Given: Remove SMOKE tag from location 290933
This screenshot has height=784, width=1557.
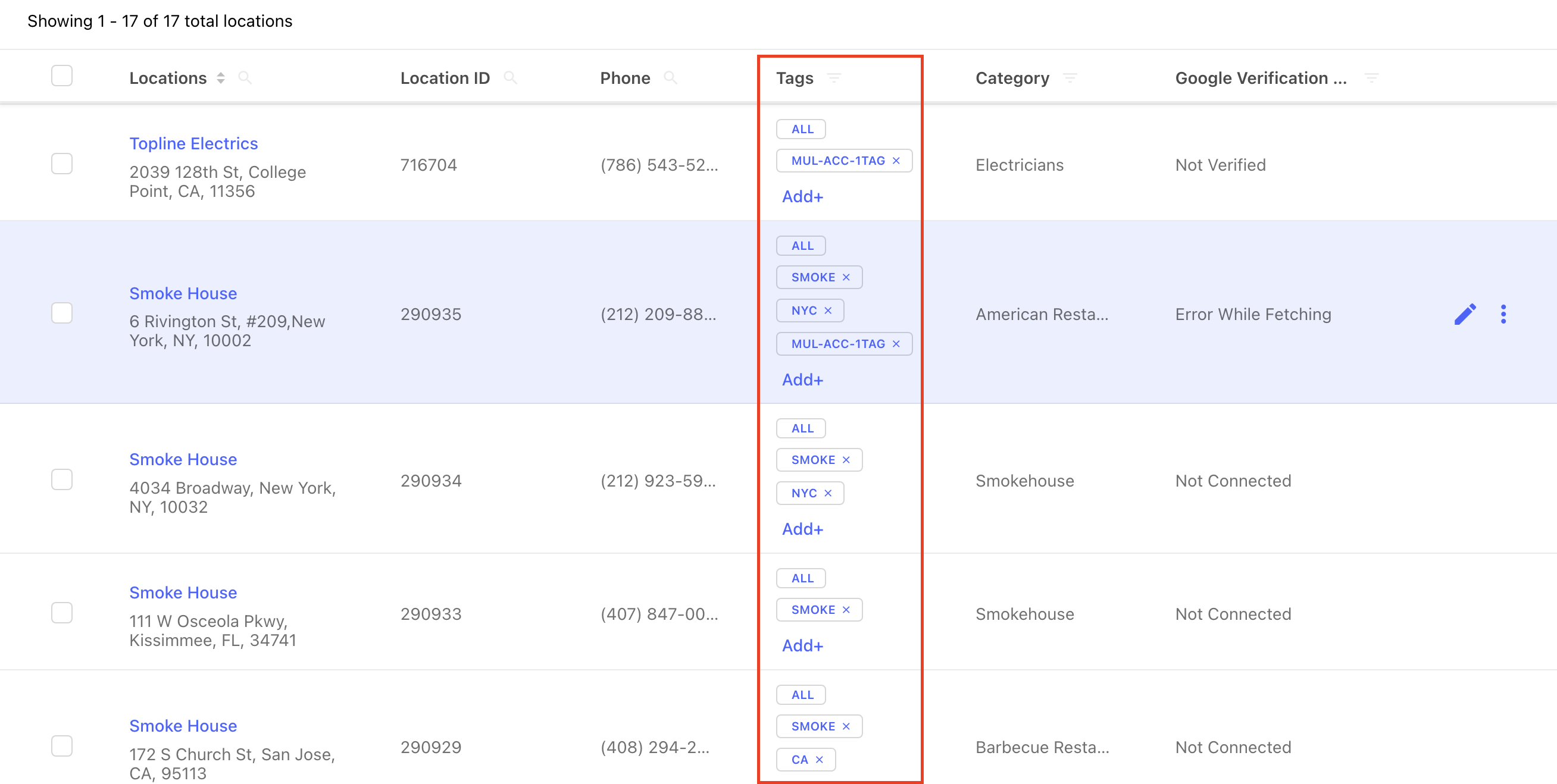Looking at the screenshot, I should point(846,610).
